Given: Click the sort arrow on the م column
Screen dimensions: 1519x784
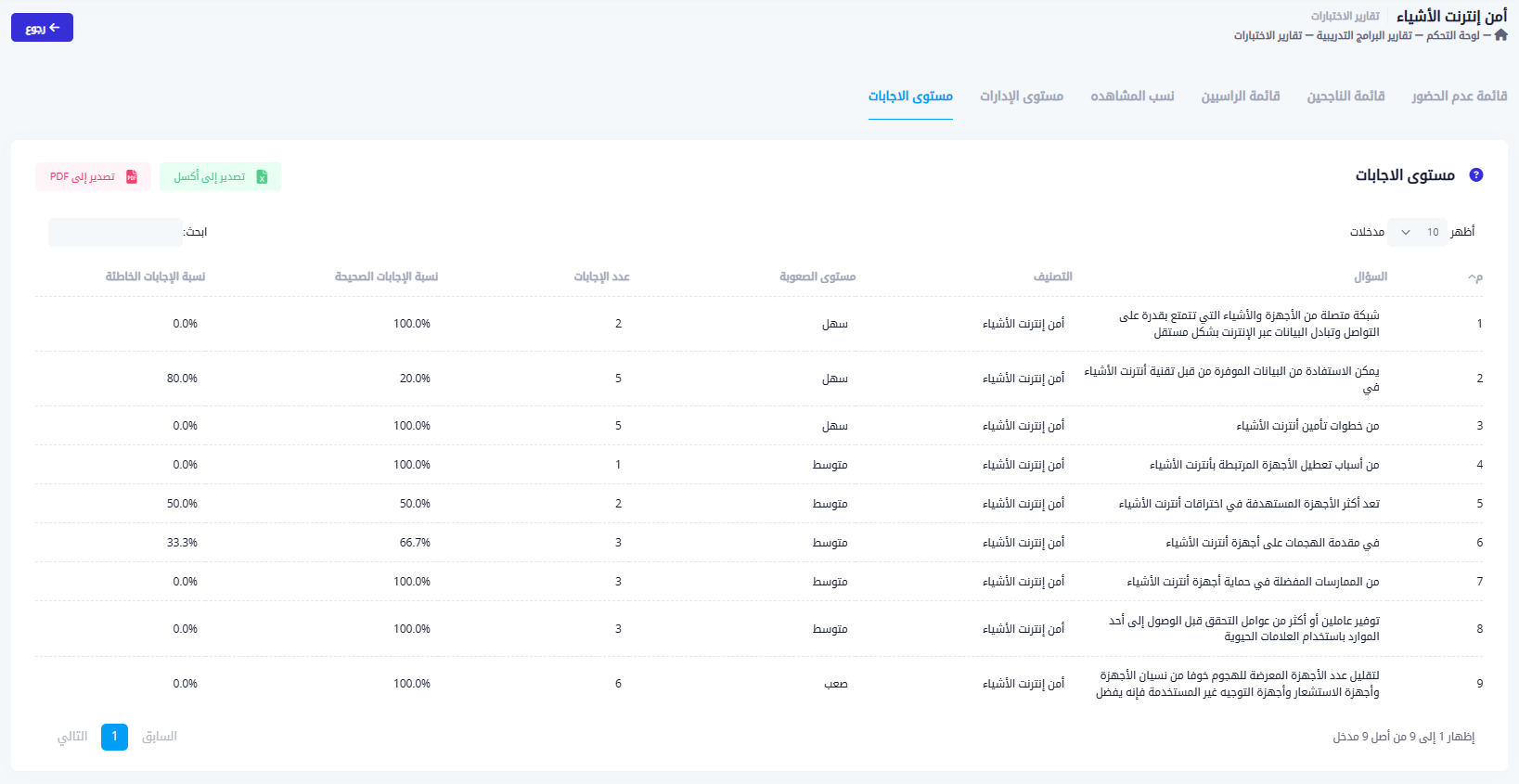Looking at the screenshot, I should [1473, 277].
